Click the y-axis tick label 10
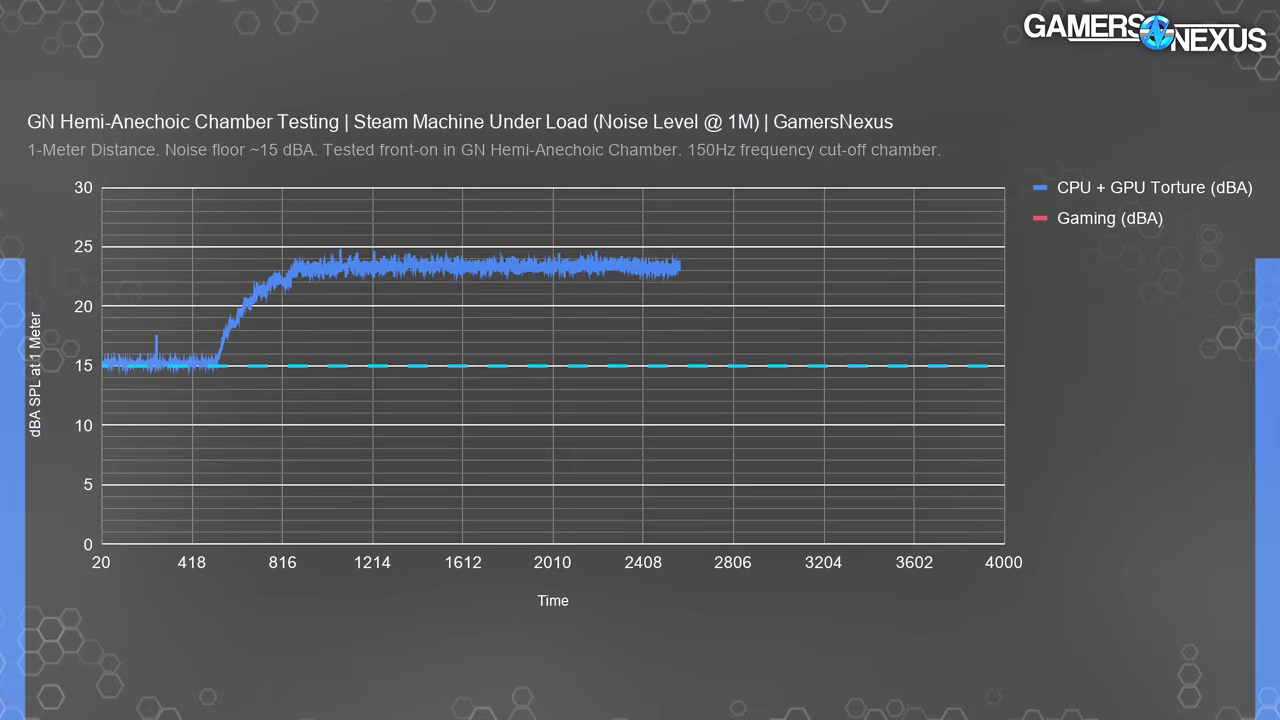 click(83, 426)
